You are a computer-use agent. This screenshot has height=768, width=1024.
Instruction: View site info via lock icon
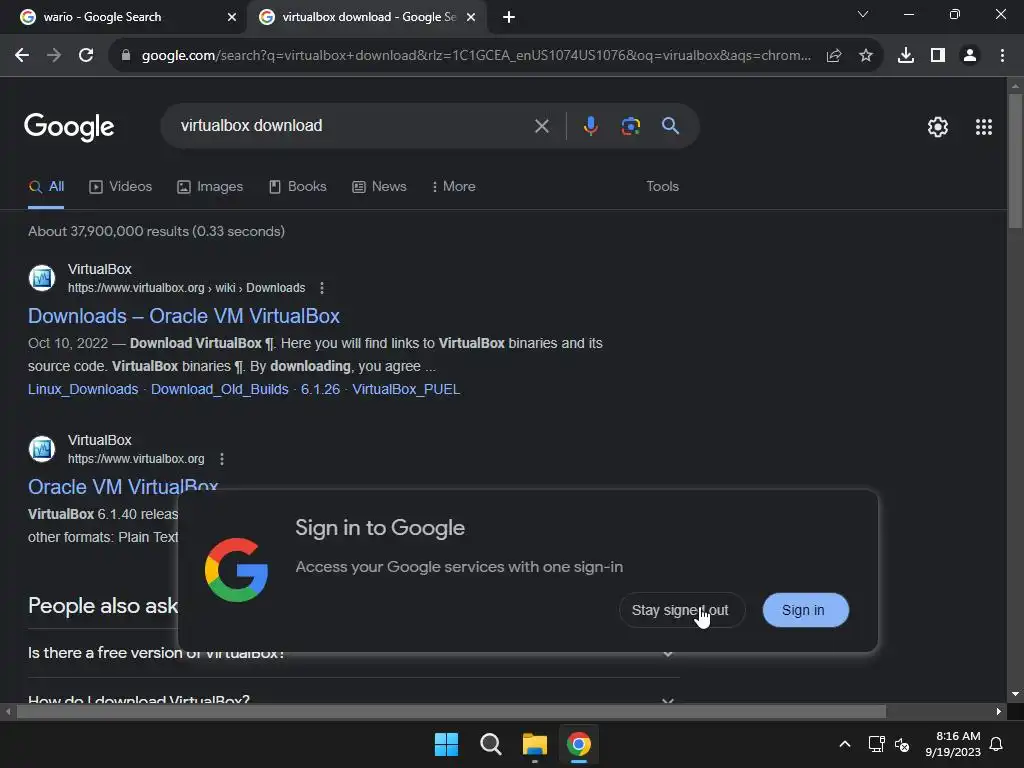tap(126, 56)
